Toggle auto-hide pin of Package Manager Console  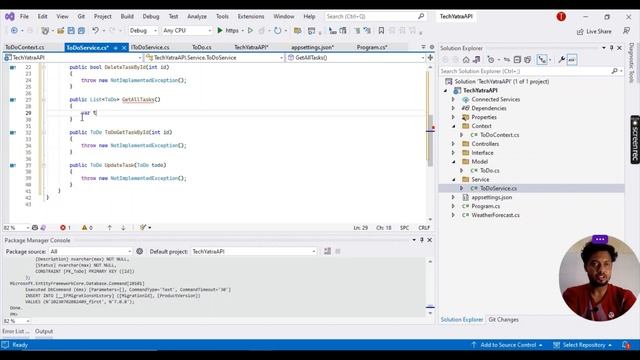[x=422, y=240]
